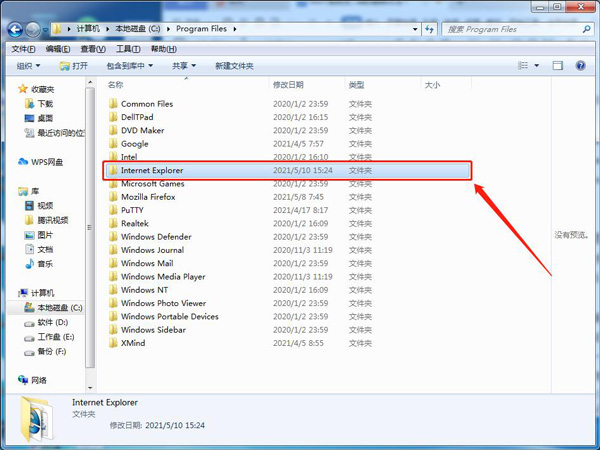Select the DVD Maker folder
This screenshot has height=450, width=600.
point(136,130)
